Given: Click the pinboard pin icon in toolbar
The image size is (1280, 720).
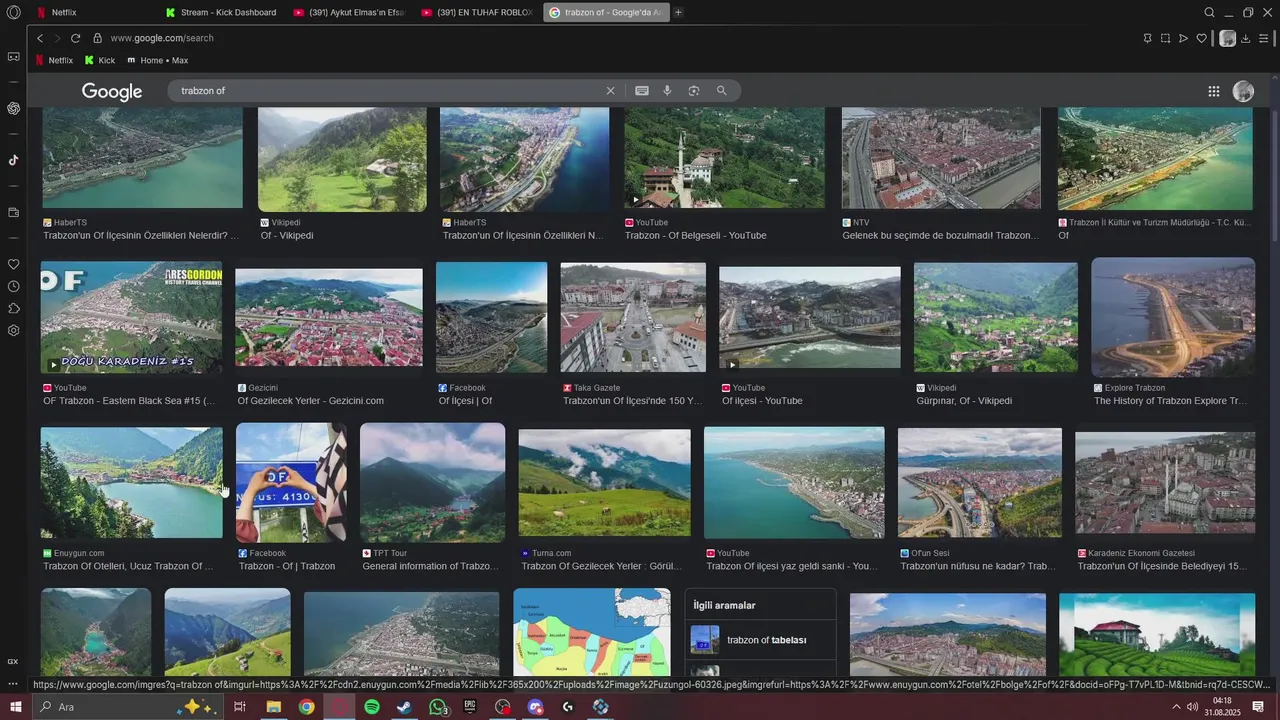Looking at the screenshot, I should 1147,38.
